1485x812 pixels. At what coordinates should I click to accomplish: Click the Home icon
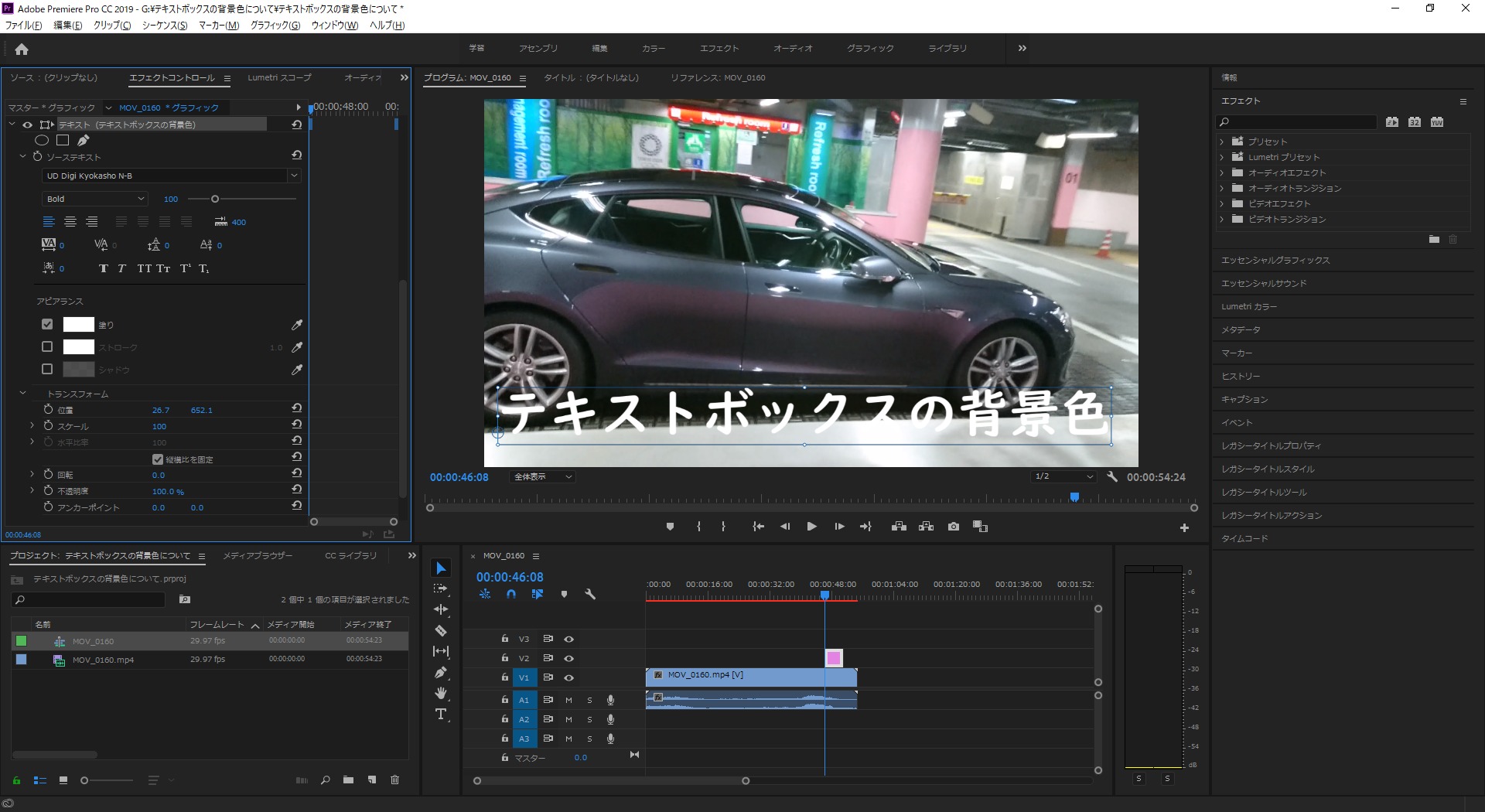click(x=22, y=49)
